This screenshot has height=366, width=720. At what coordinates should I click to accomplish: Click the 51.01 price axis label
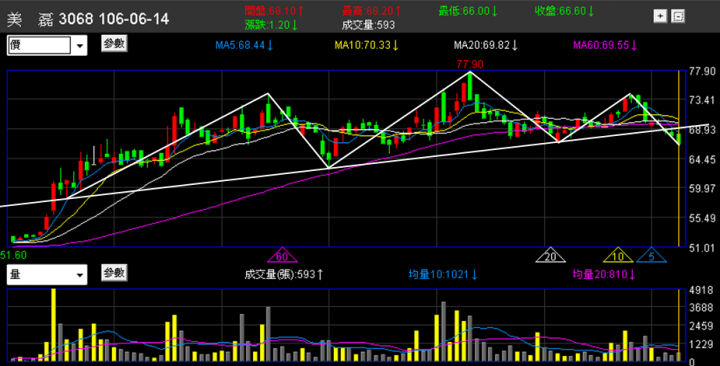[703, 248]
